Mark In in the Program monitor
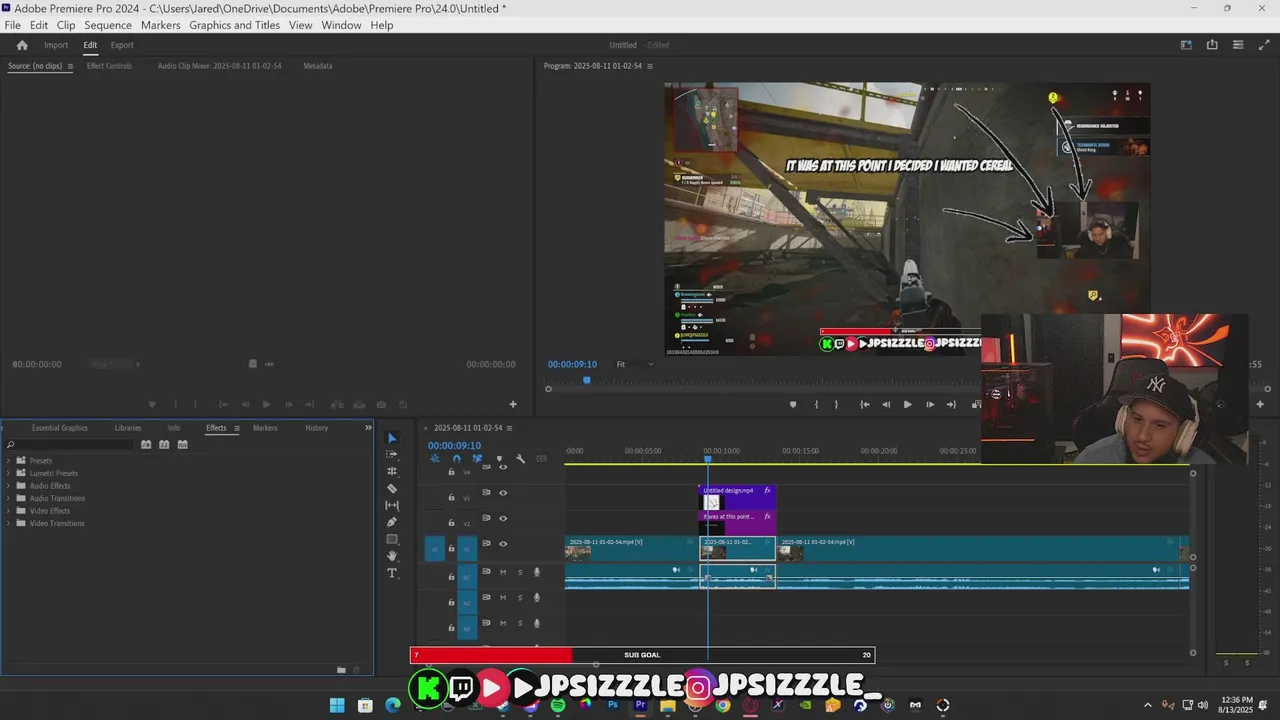Screen dimensions: 1280x720 pyautogui.click(x=817, y=404)
